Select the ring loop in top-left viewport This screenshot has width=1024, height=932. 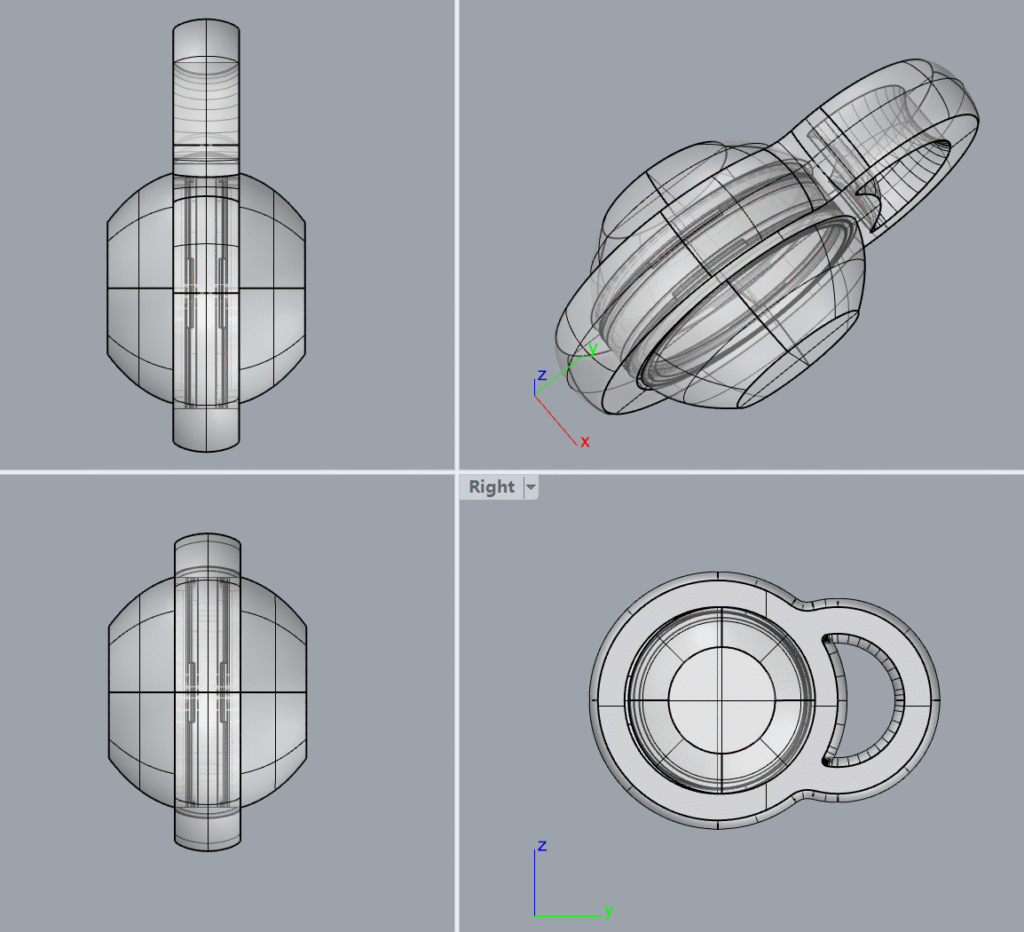coord(207,90)
